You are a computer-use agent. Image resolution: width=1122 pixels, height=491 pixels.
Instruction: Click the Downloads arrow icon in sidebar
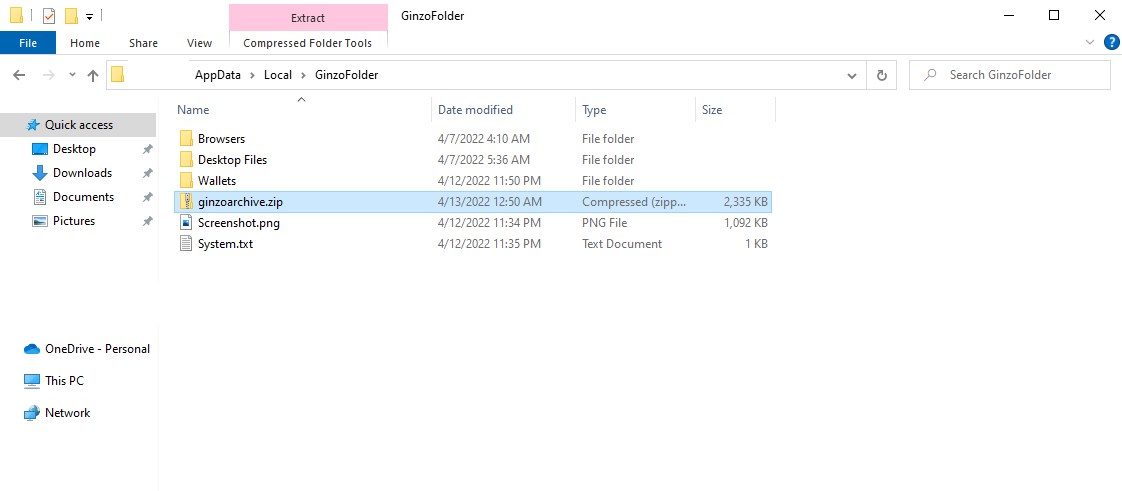pyautogui.click(x=40, y=173)
